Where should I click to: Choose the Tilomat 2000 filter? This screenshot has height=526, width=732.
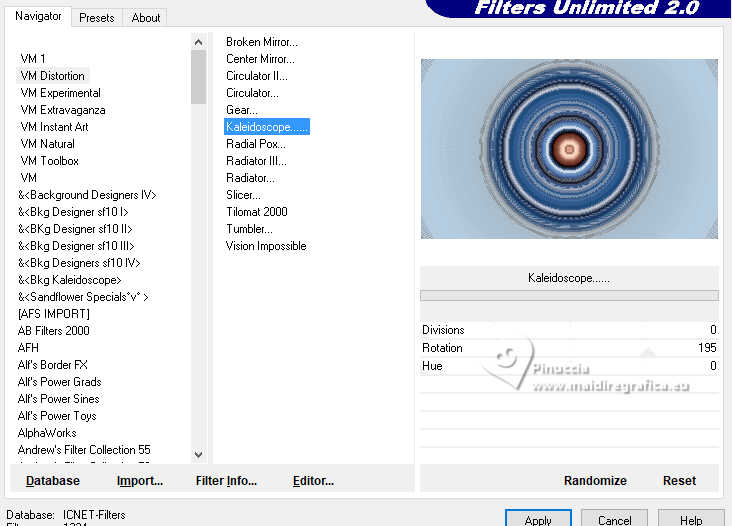[257, 212]
